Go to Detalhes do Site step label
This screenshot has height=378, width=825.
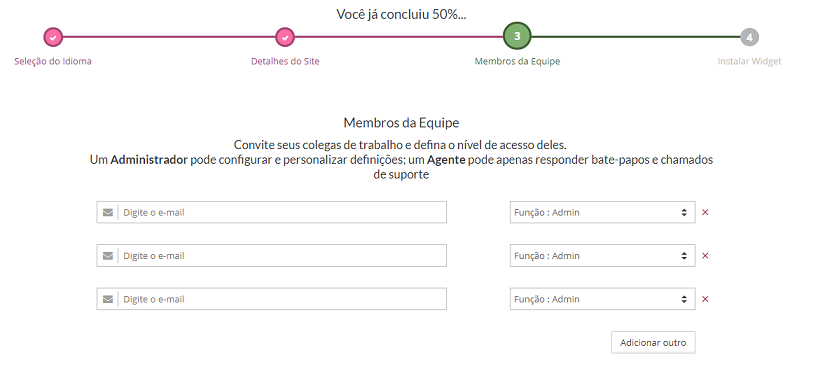(285, 61)
